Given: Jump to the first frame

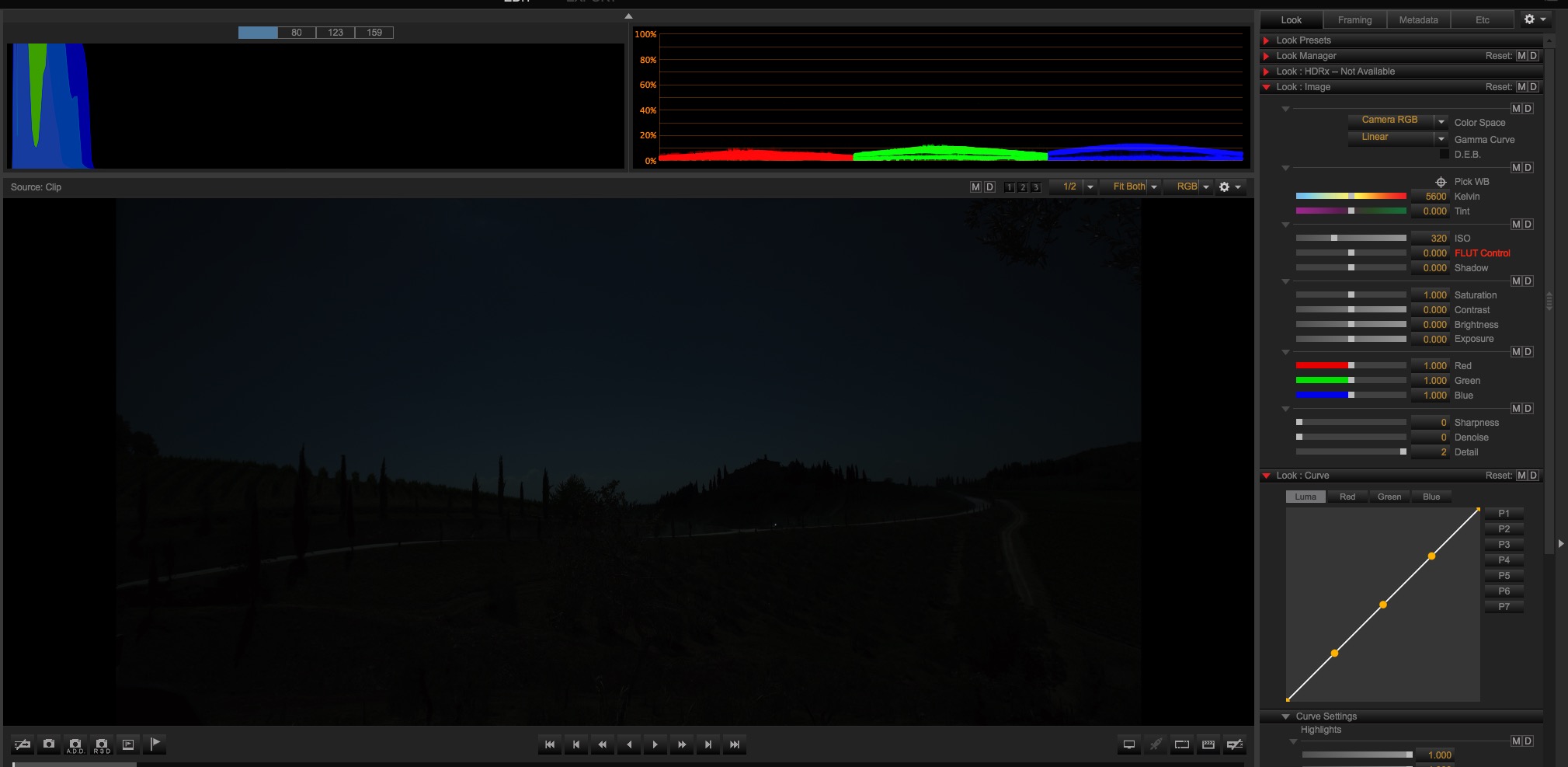Looking at the screenshot, I should [x=550, y=744].
